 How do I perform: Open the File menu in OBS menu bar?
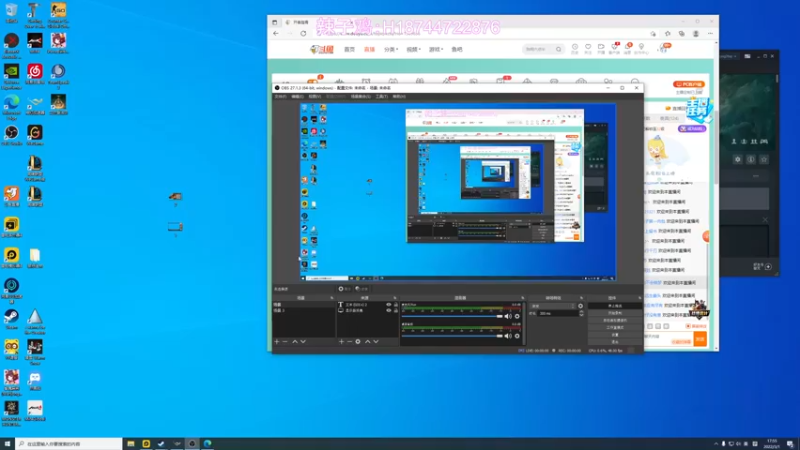[x=281, y=96]
